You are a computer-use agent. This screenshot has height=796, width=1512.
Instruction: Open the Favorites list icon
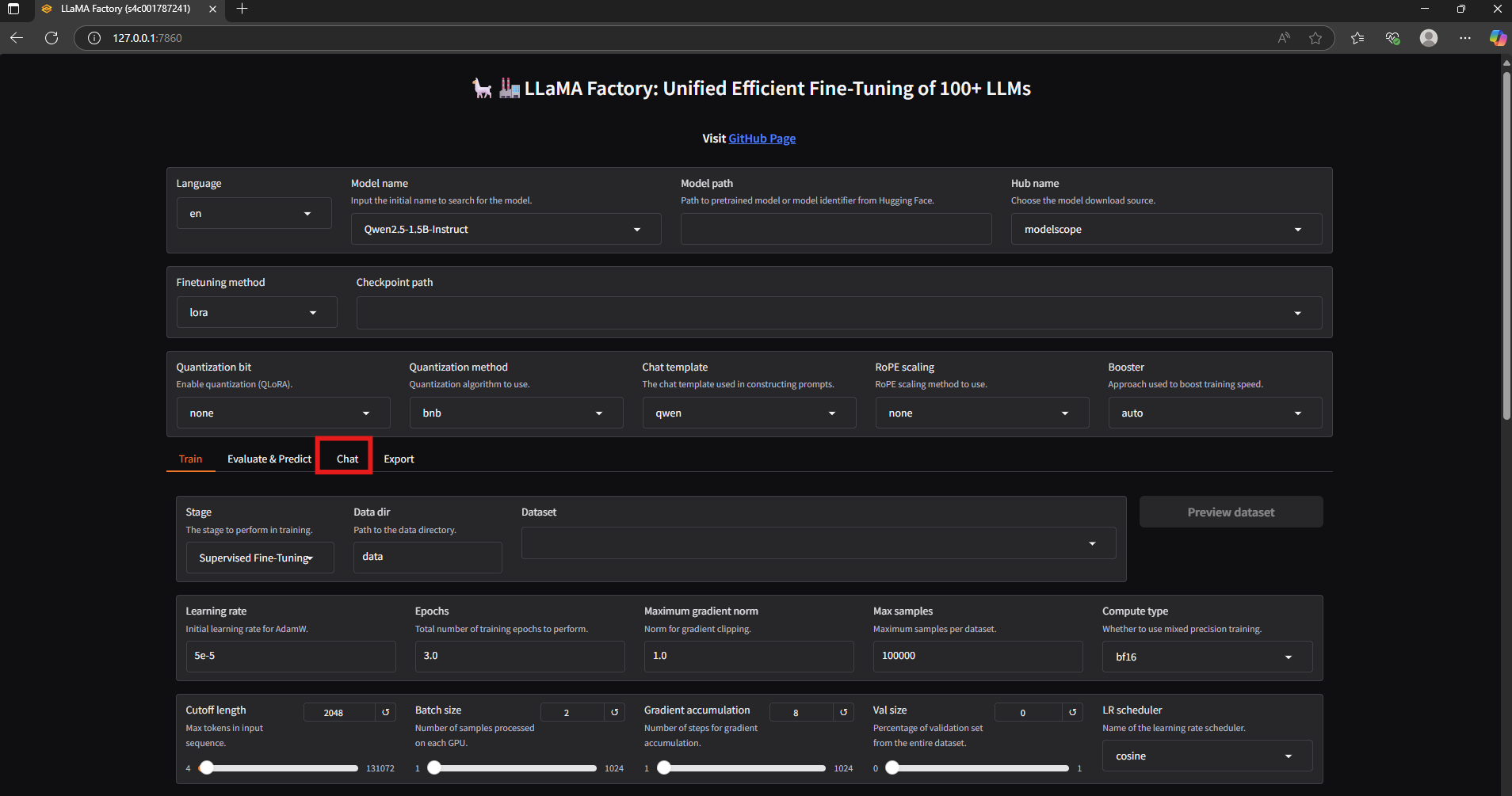click(x=1357, y=38)
